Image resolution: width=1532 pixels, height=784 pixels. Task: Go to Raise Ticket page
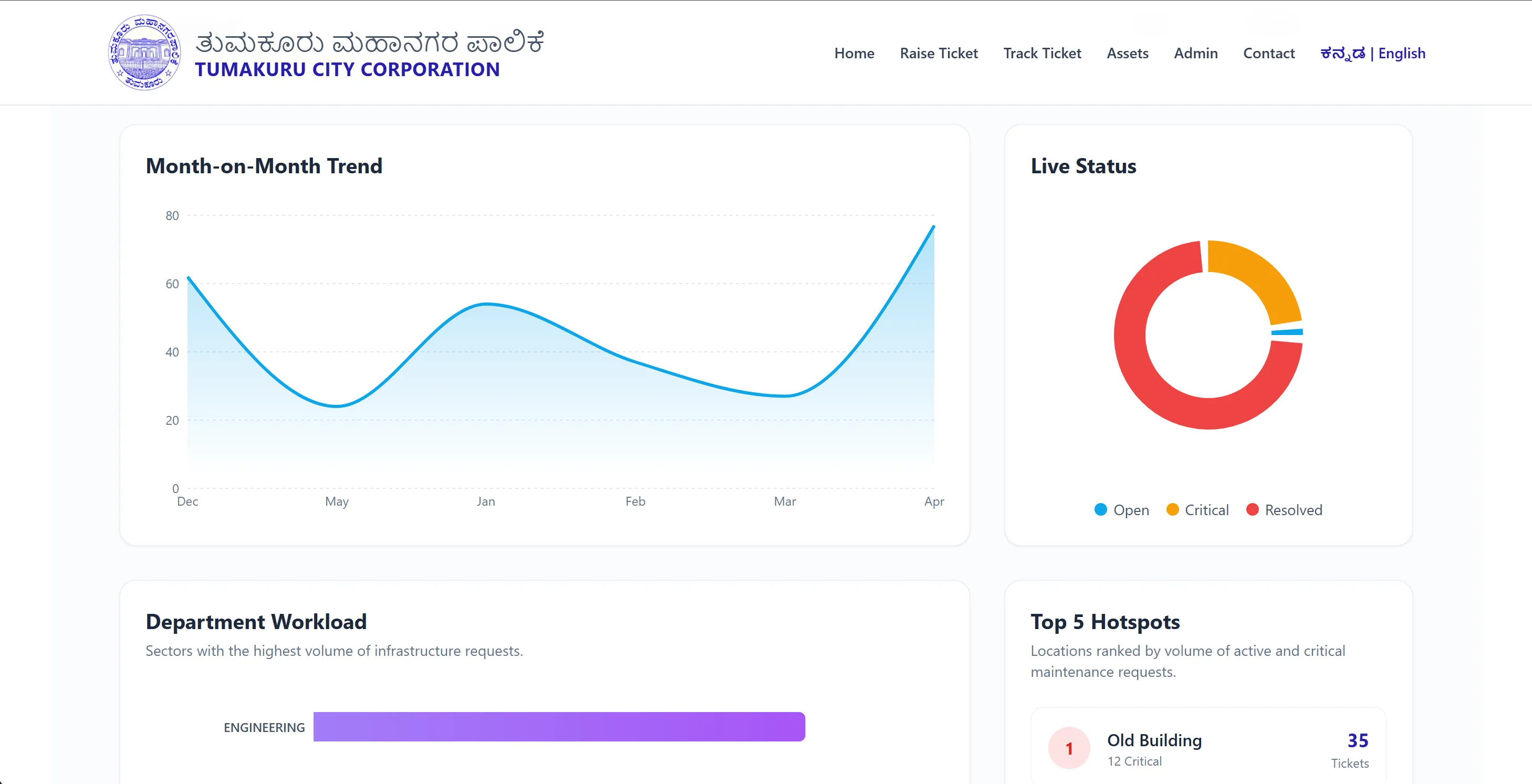(939, 53)
